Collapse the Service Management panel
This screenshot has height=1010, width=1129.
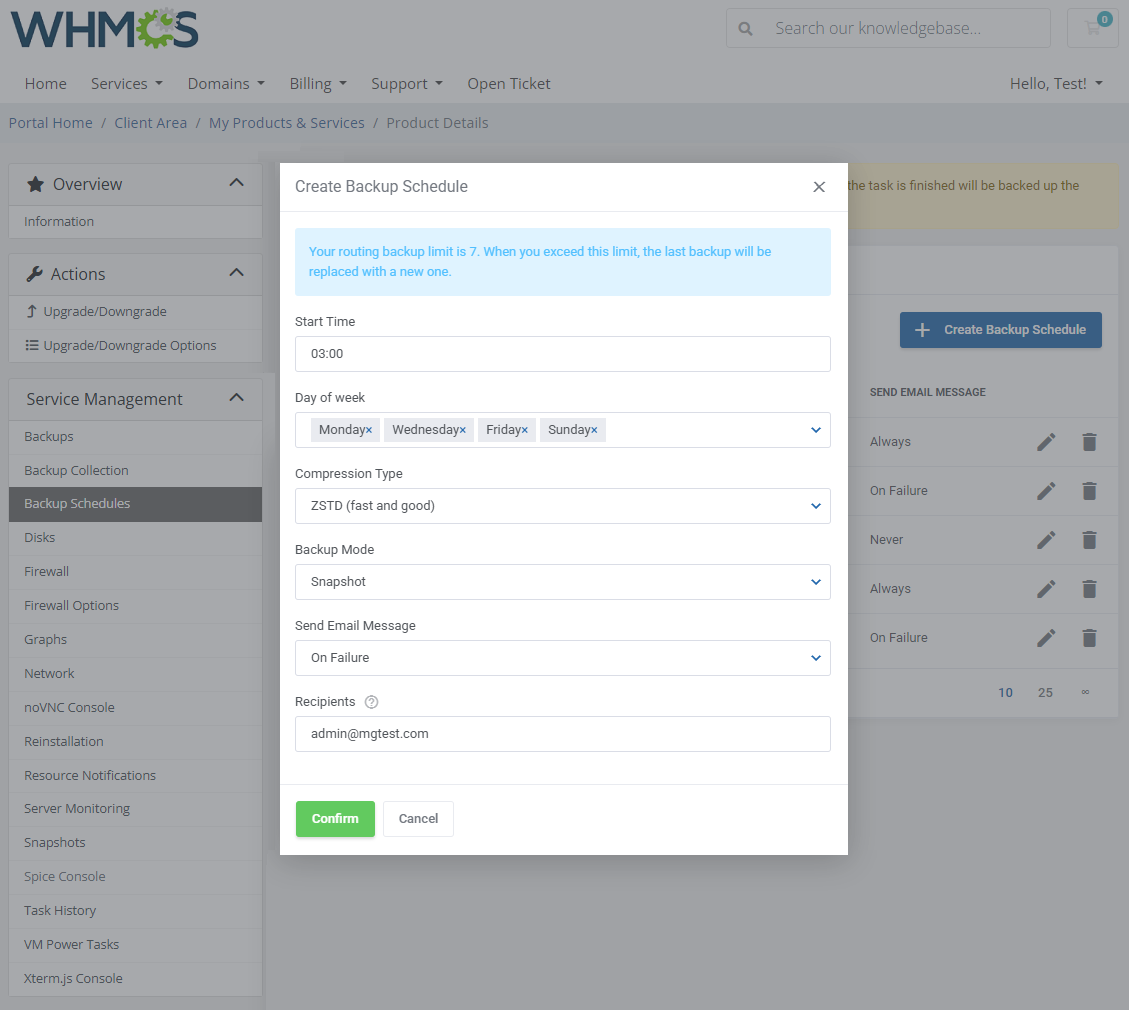[236, 398]
